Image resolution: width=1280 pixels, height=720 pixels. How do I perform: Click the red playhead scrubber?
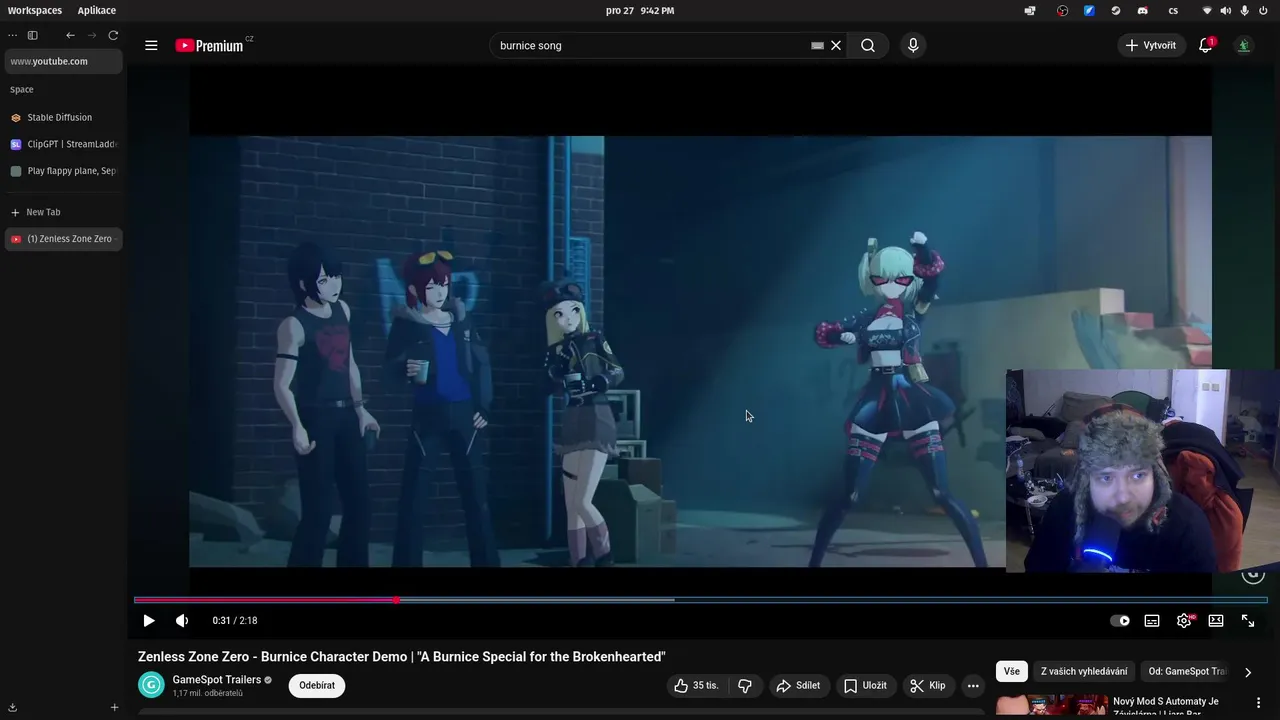pos(396,600)
